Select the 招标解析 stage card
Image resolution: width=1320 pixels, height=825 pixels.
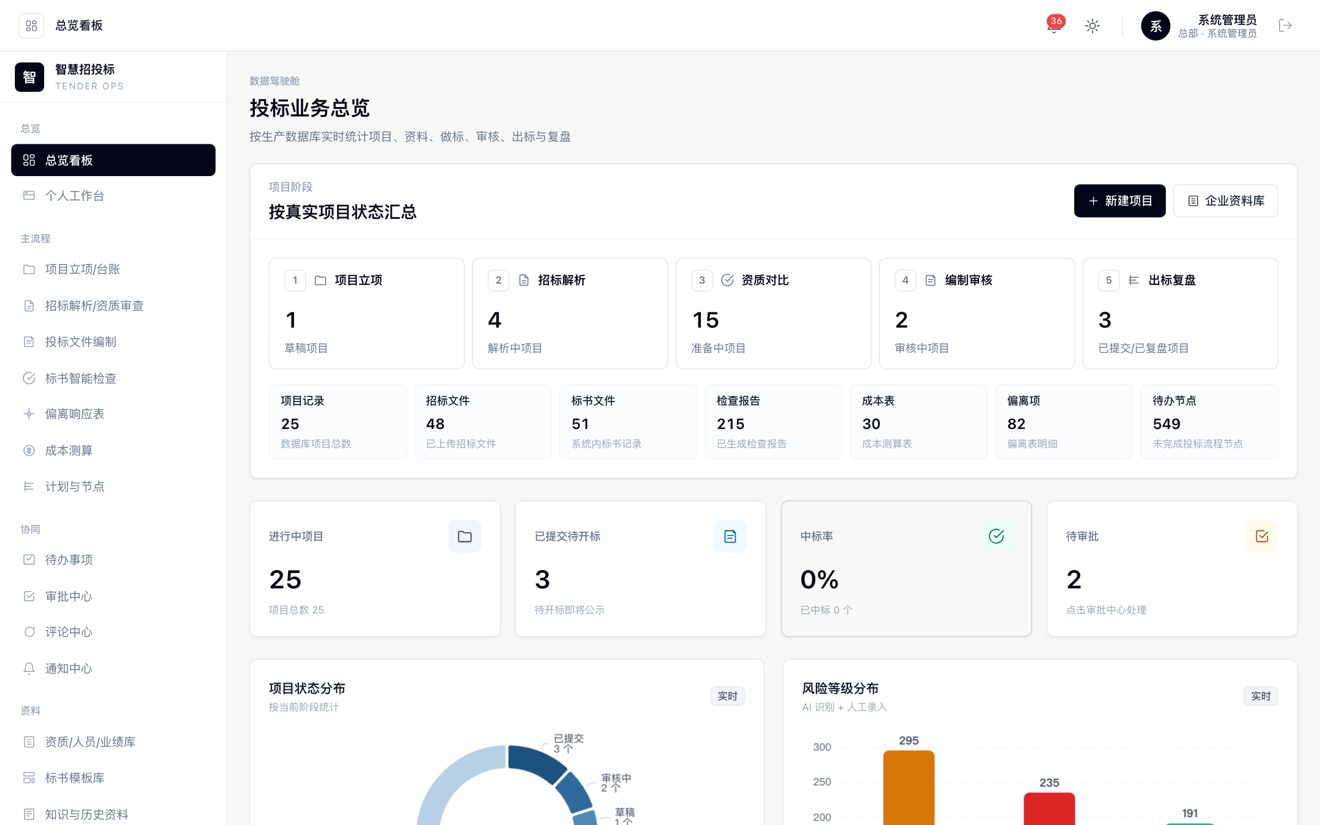tap(570, 313)
